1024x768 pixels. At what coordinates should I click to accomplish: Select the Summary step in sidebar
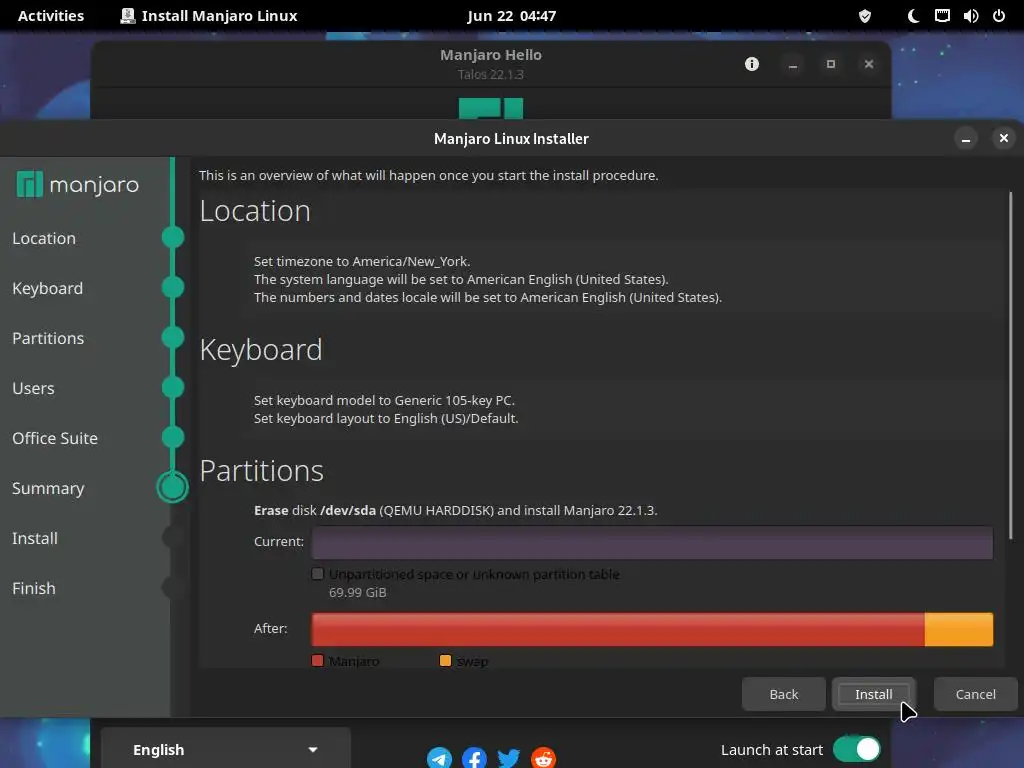click(48, 488)
